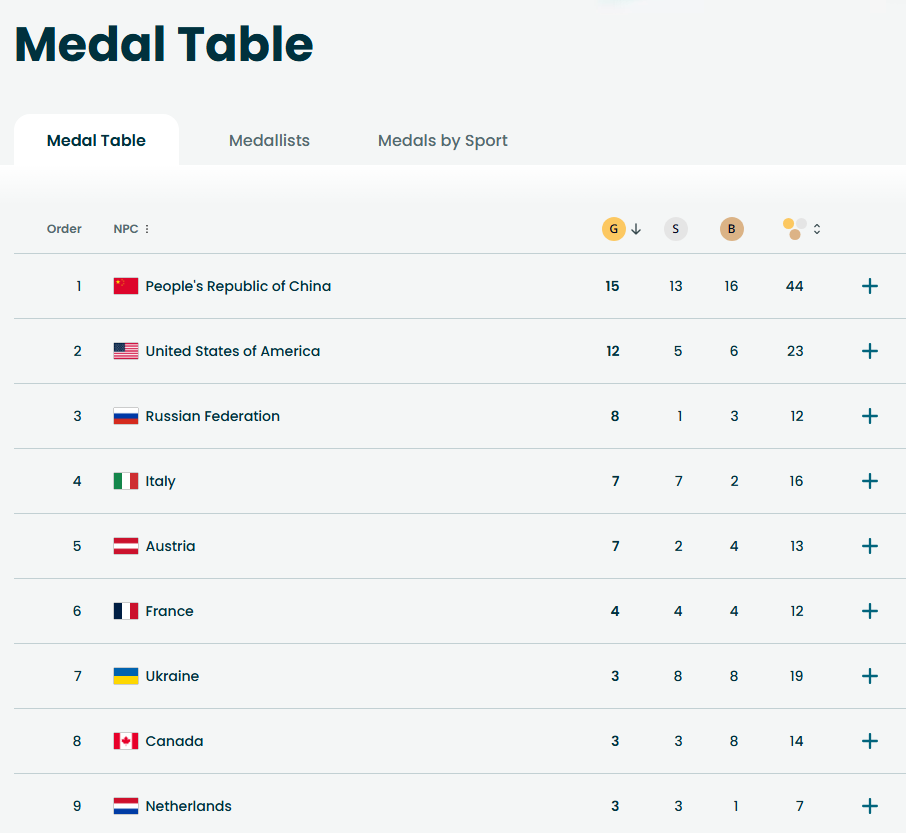Toggle gold sort direction arrow
The width and height of the screenshot is (906, 833).
coord(636,229)
